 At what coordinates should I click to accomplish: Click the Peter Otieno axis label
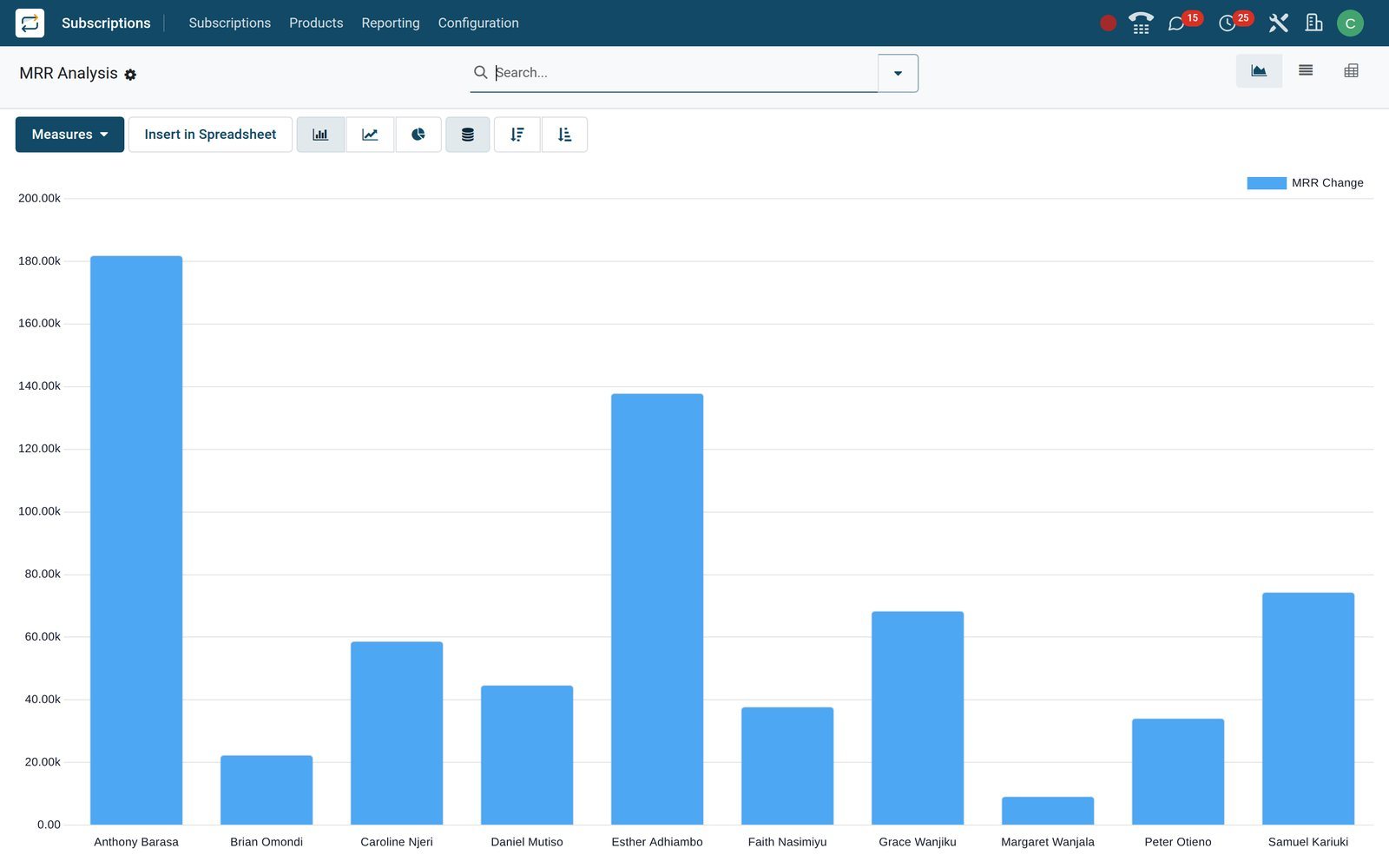pyautogui.click(x=1178, y=842)
